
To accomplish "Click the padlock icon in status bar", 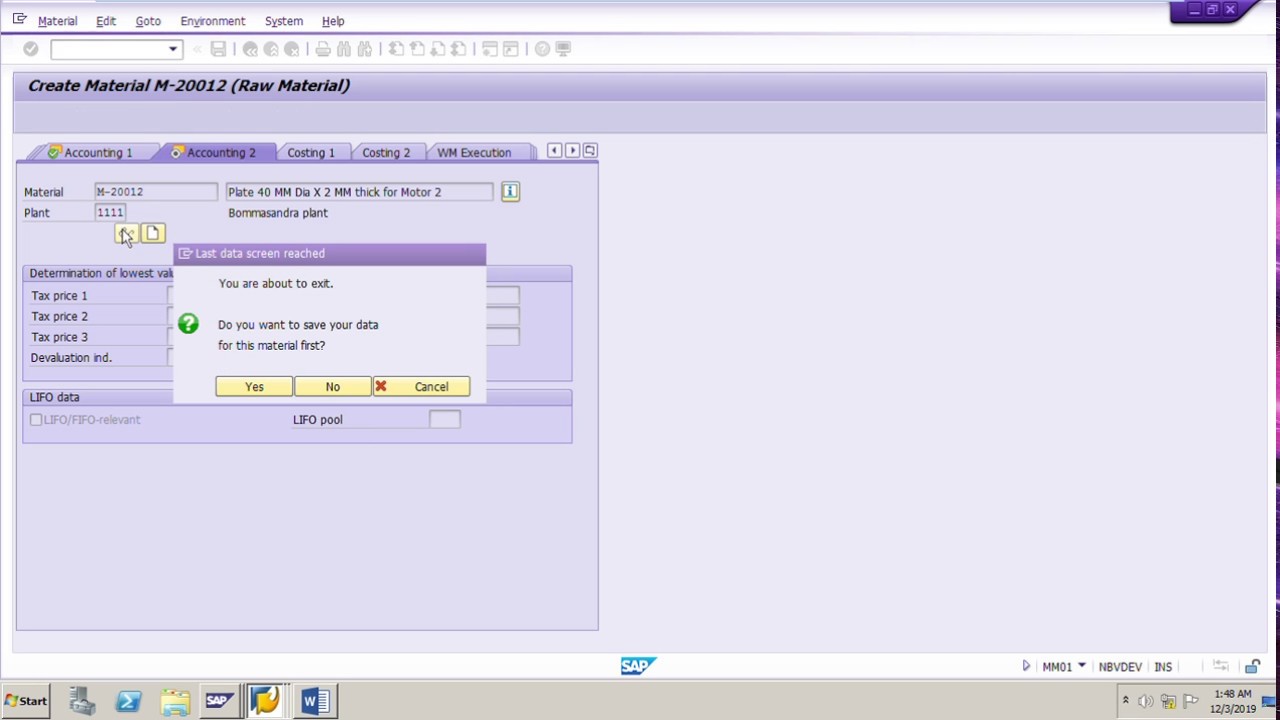I will pos(1252,666).
